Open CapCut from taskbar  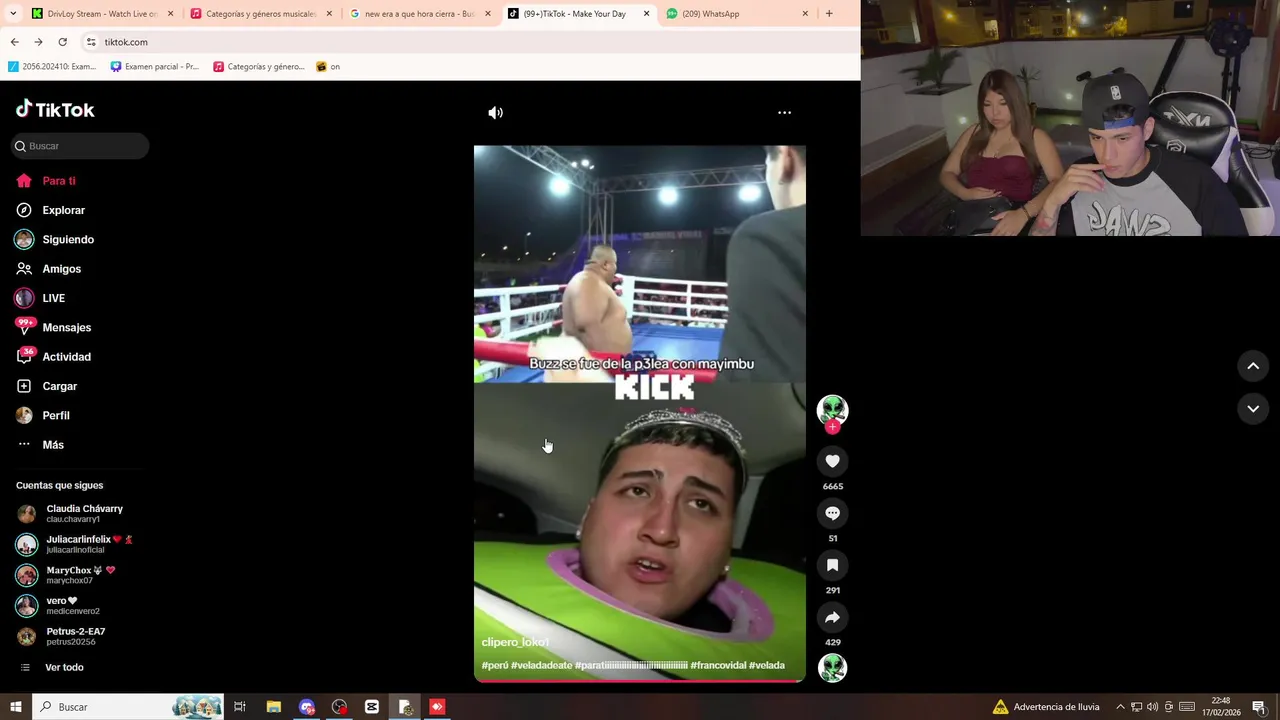372,707
